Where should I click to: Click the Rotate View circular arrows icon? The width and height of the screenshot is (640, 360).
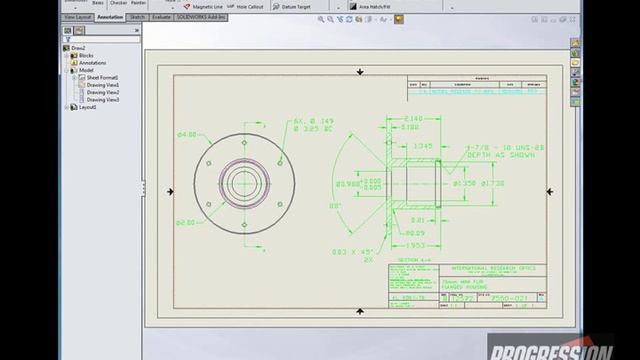349,19
